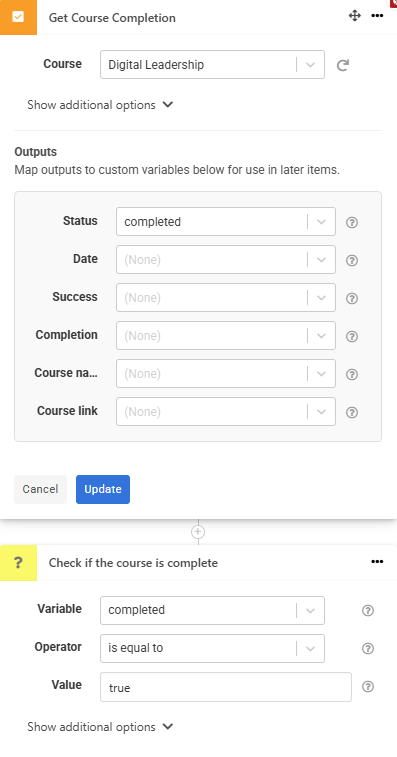Image resolution: width=397 pixels, height=757 pixels.
Task: Click the help icon beside the Value field
Action: tap(368, 687)
